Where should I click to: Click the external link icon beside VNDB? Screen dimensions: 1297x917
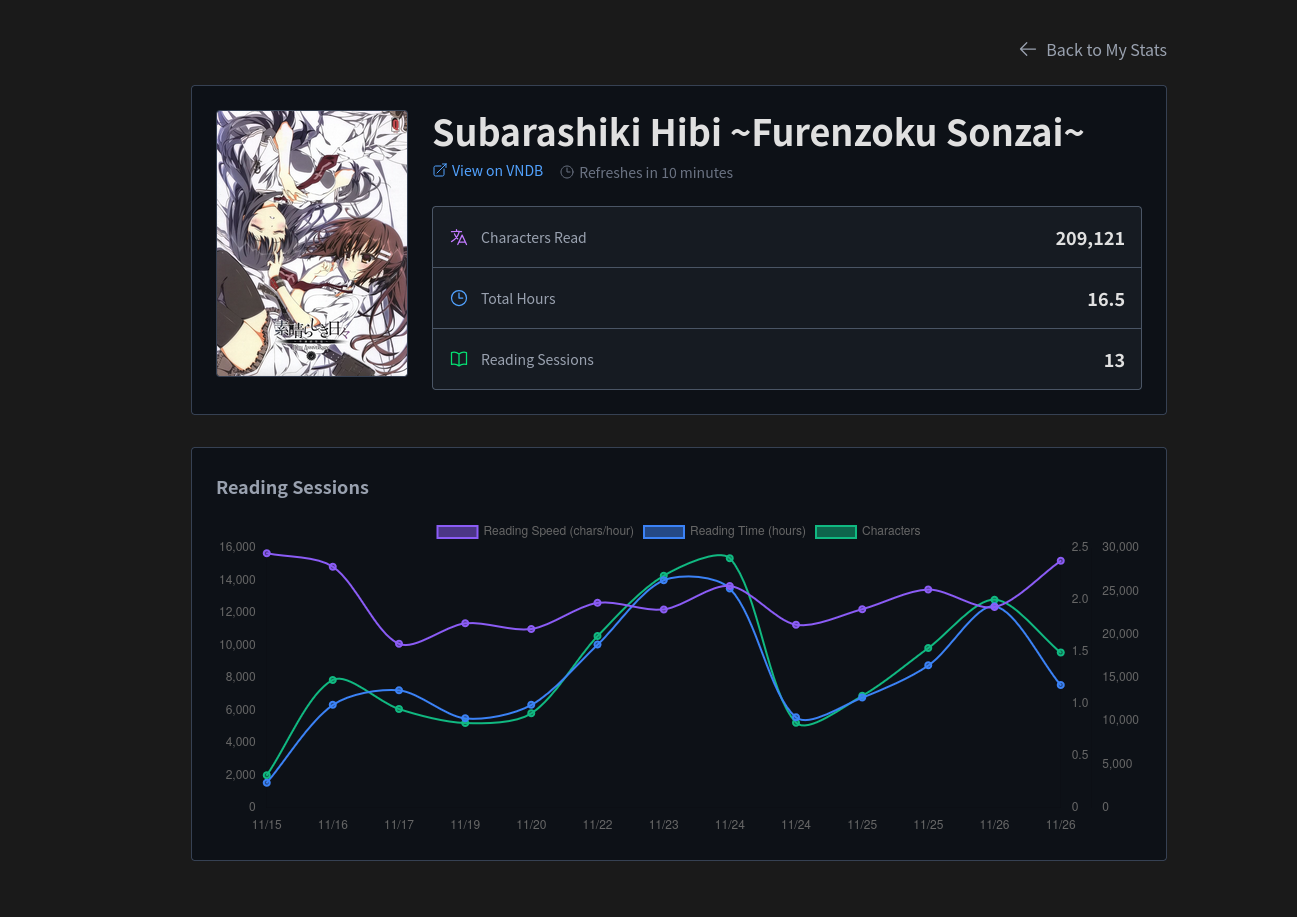pyautogui.click(x=439, y=171)
